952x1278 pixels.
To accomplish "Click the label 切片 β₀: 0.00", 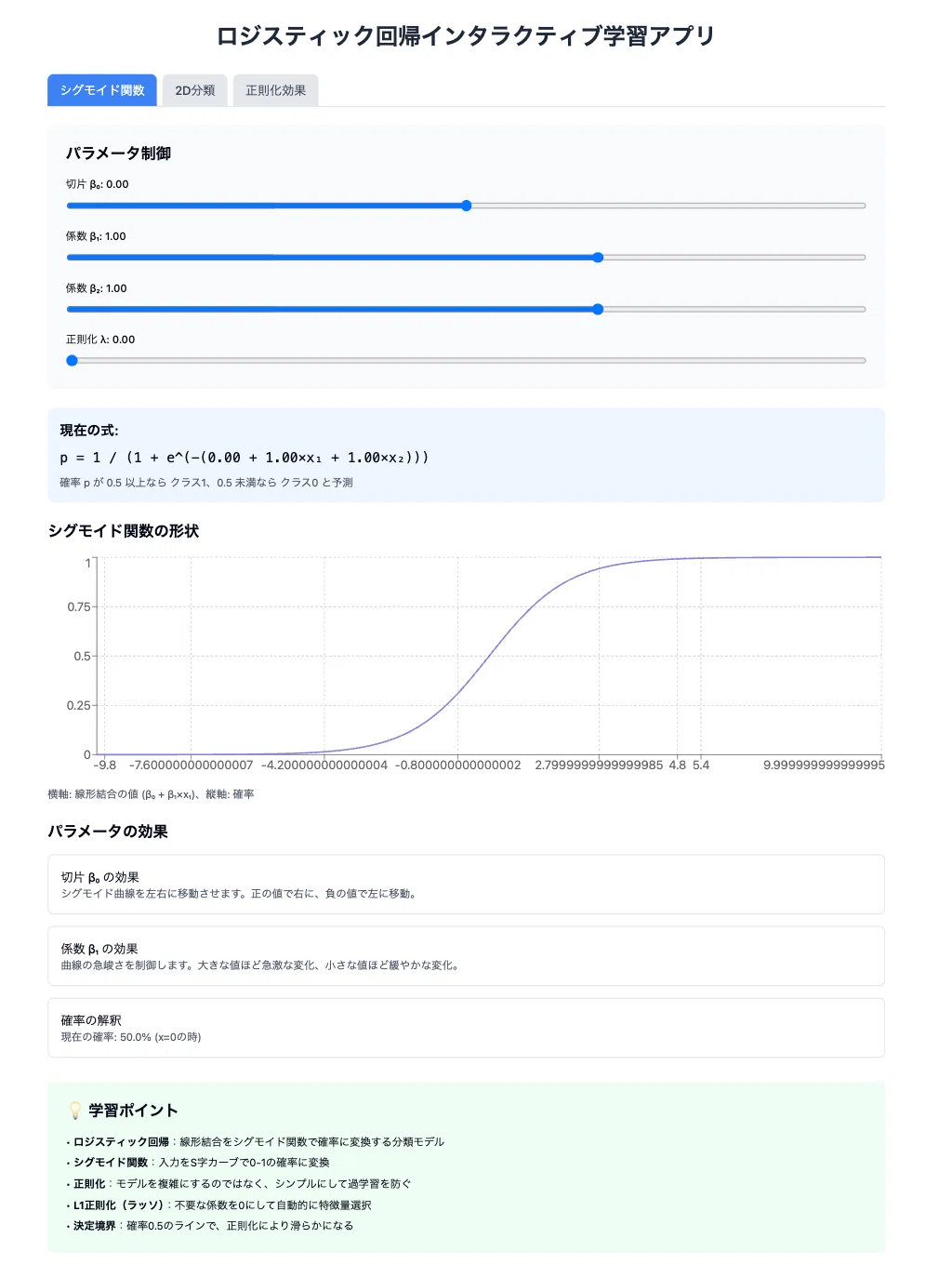I will point(98,184).
